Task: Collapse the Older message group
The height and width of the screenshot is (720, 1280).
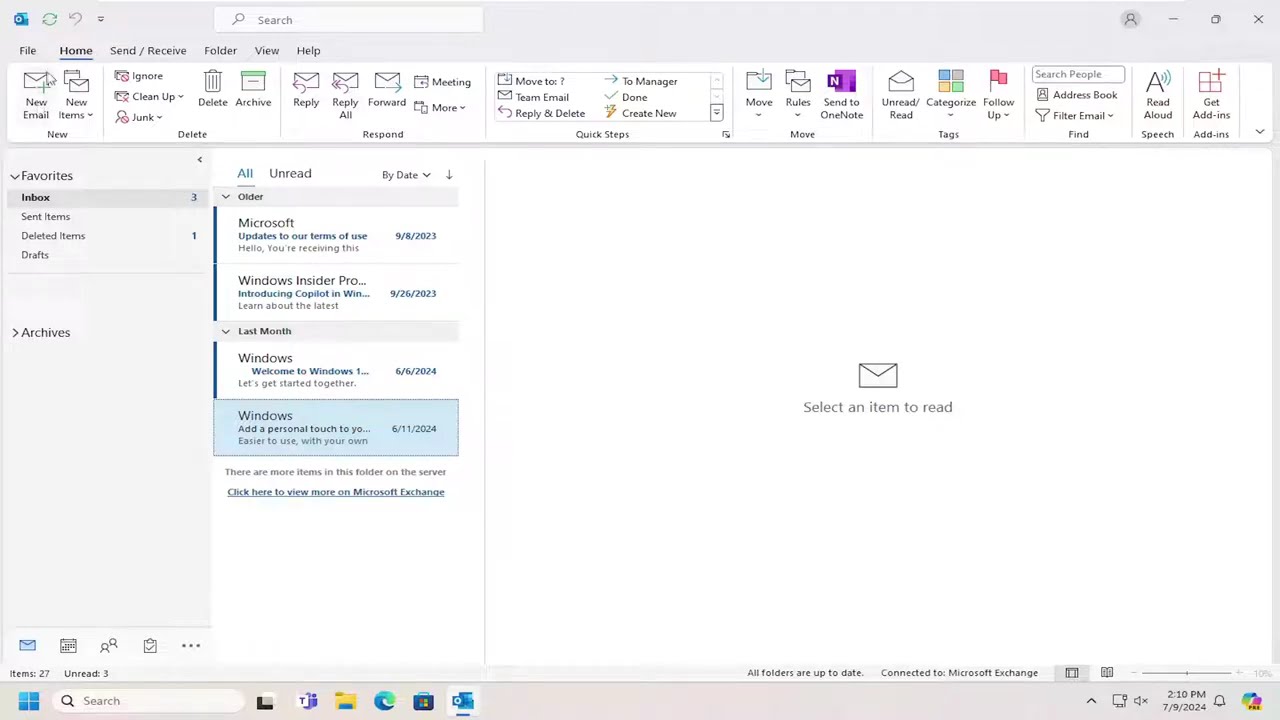Action: [225, 197]
